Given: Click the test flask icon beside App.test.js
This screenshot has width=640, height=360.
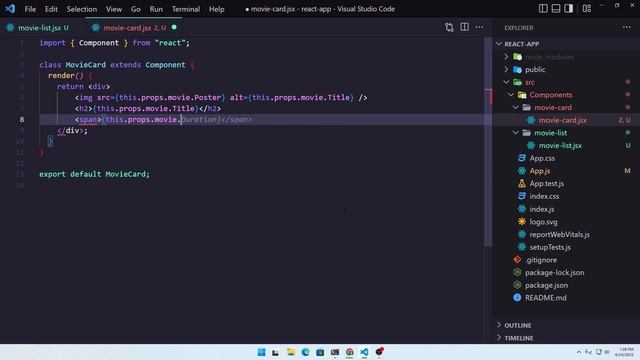Looking at the screenshot, I should point(522,183).
